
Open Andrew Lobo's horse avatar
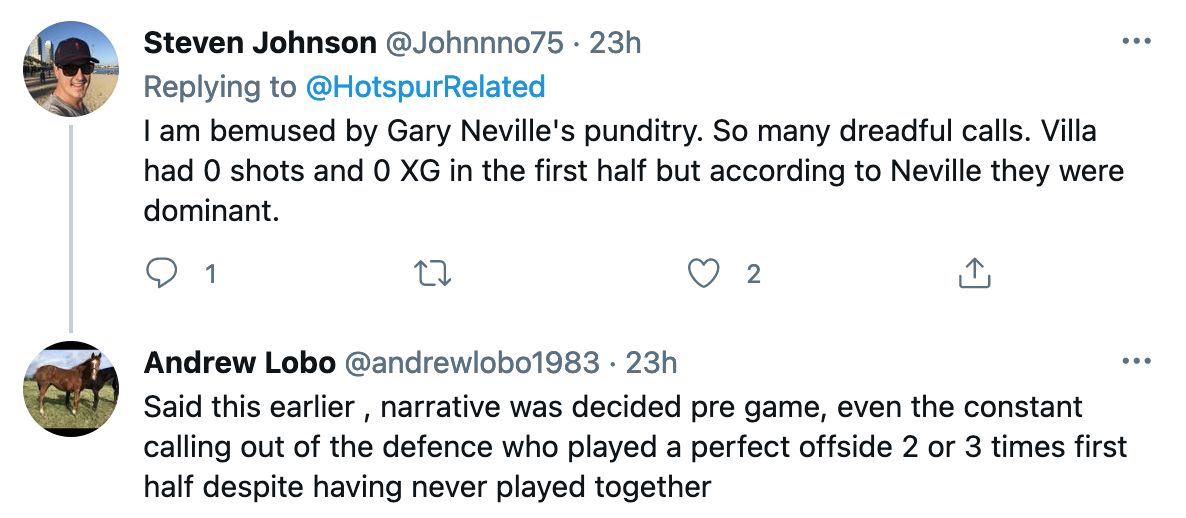tap(71, 388)
